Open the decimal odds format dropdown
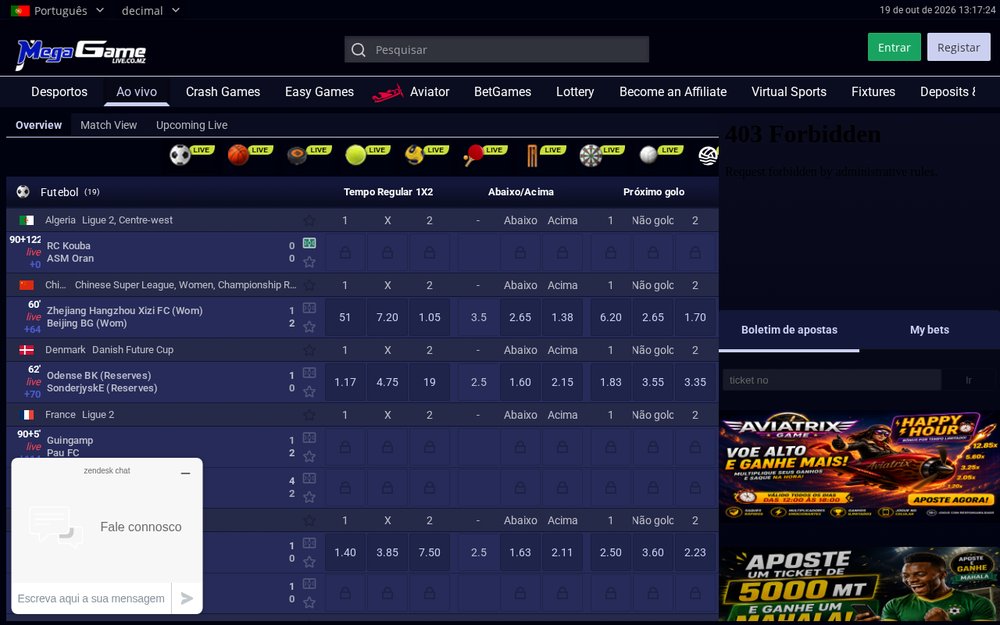Image resolution: width=1000 pixels, height=625 pixels. pos(151,11)
